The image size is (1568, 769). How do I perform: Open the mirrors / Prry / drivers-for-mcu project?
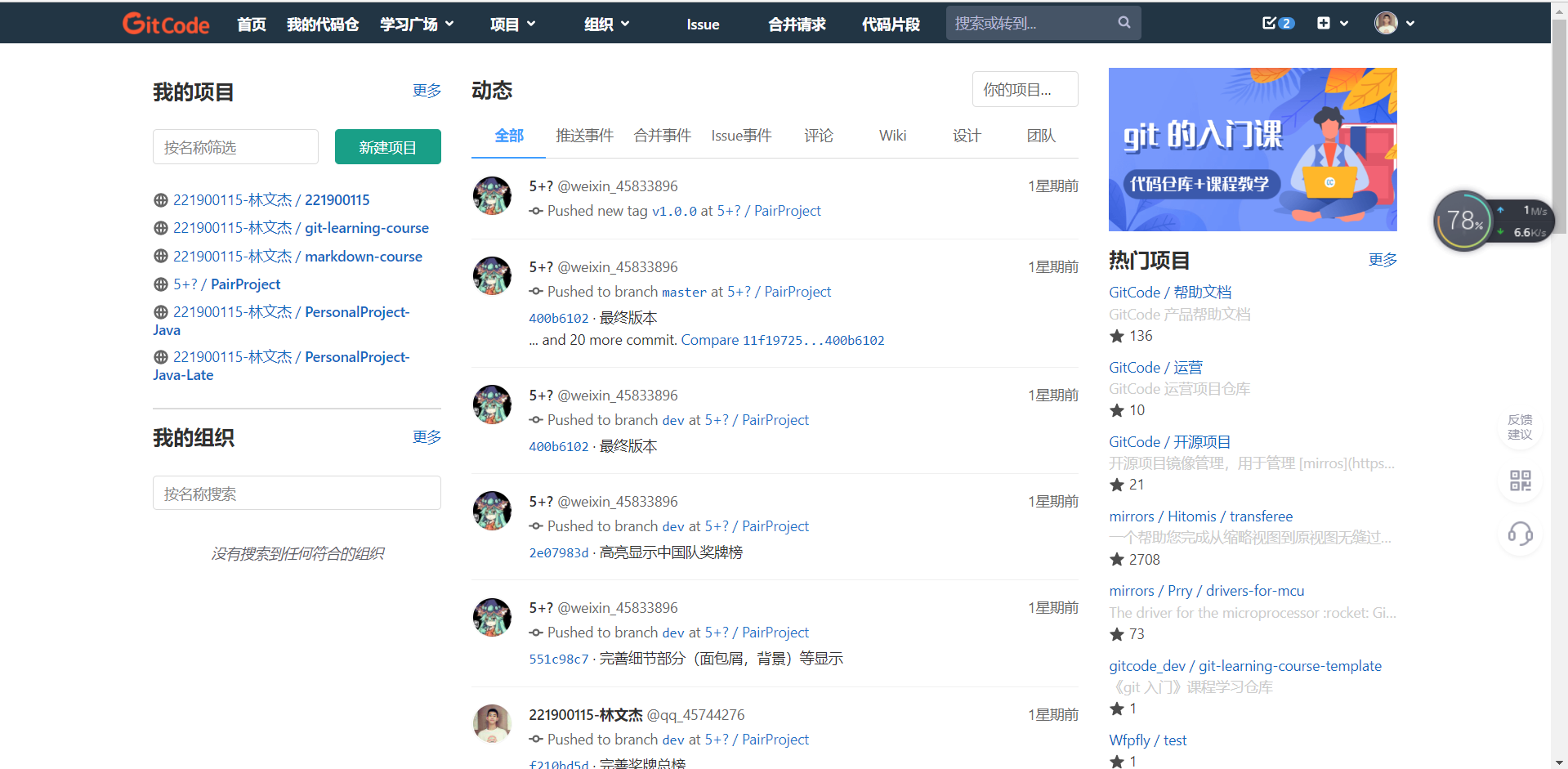(x=1207, y=591)
